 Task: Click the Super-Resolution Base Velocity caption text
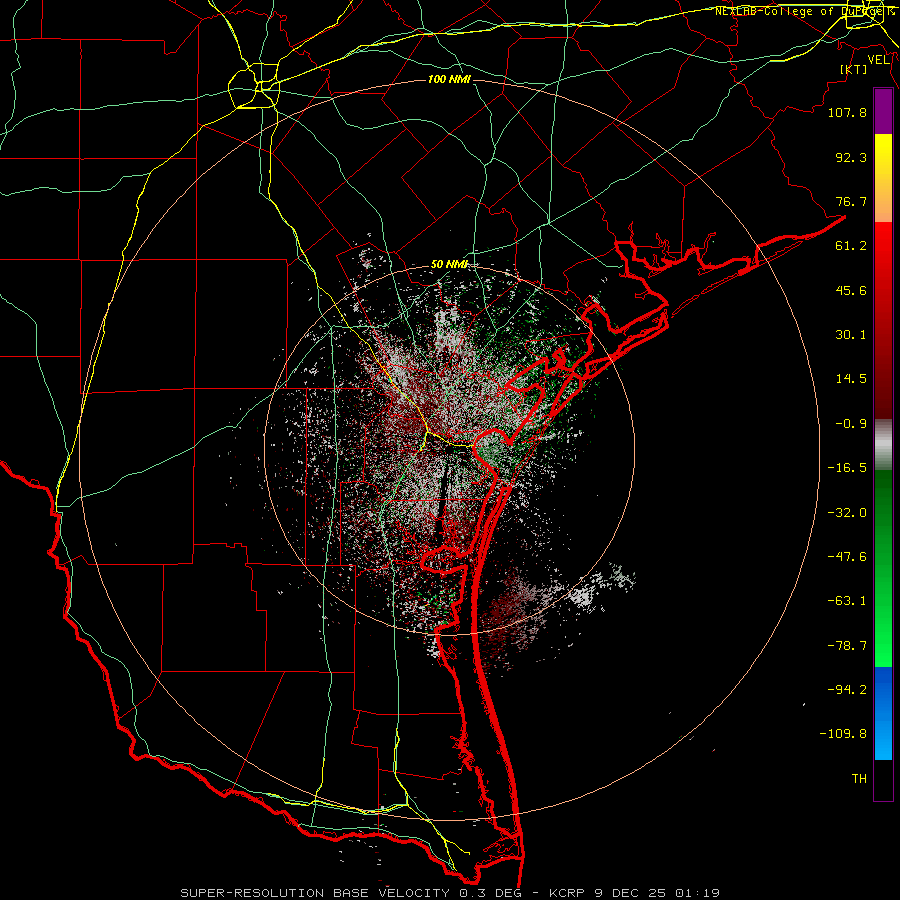coord(450,893)
